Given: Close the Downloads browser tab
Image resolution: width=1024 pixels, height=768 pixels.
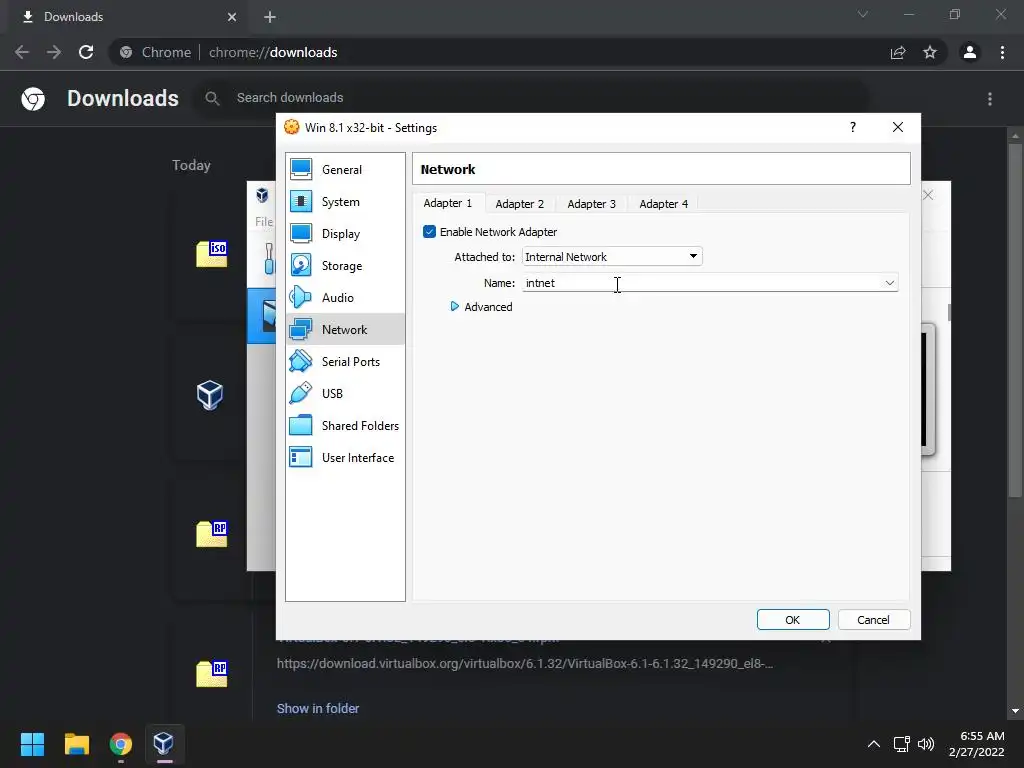Looking at the screenshot, I should tap(232, 17).
